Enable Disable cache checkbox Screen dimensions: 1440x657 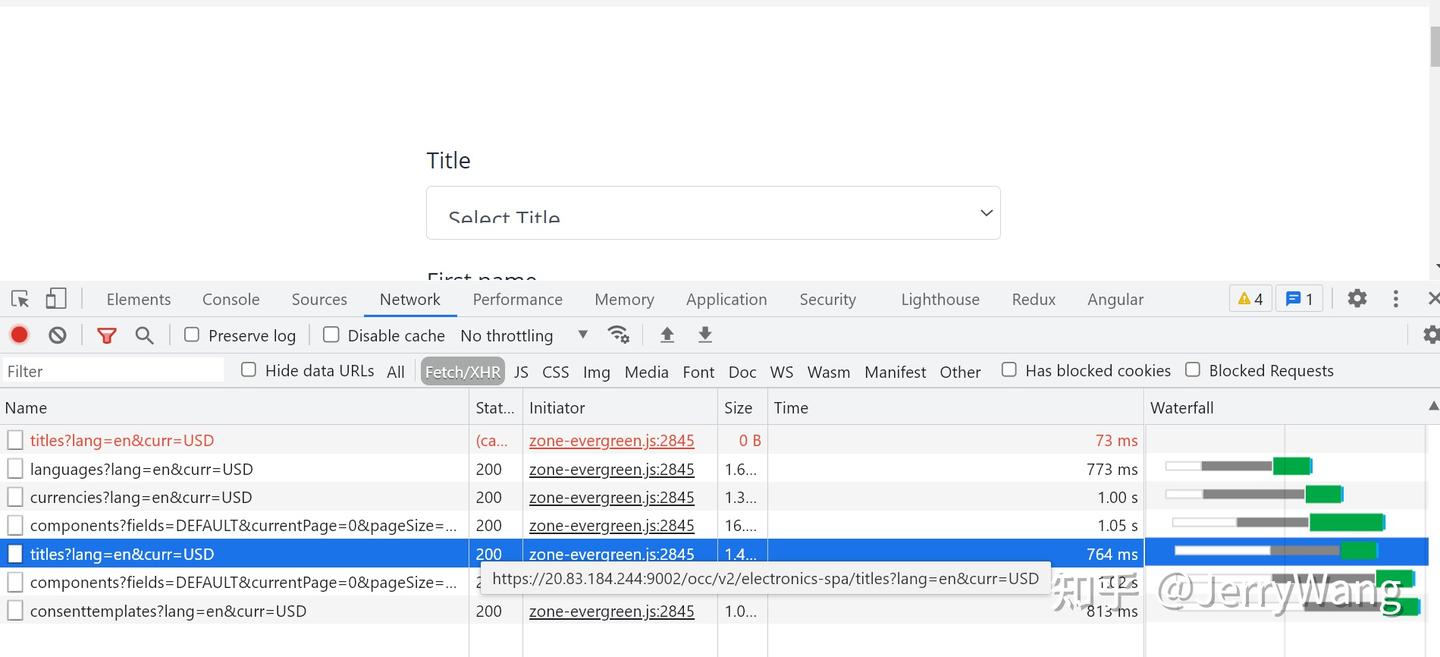click(331, 334)
